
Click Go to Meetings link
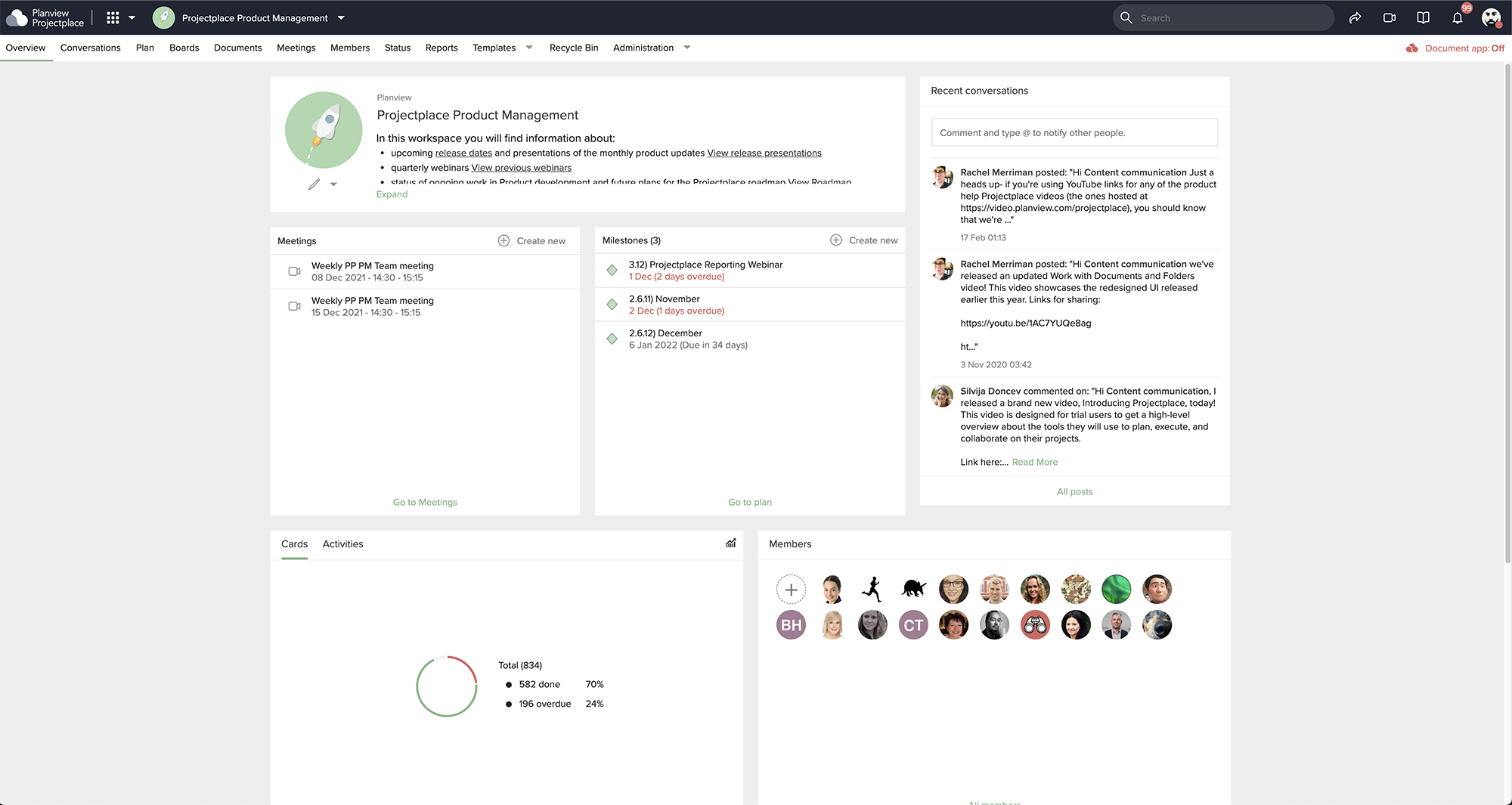(425, 502)
